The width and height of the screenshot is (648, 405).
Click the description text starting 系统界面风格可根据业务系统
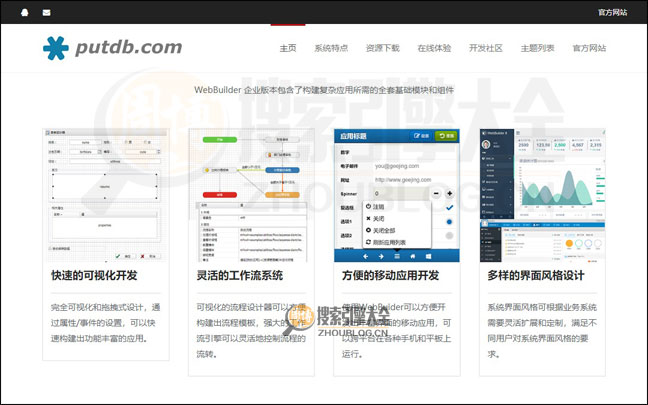tap(542, 331)
